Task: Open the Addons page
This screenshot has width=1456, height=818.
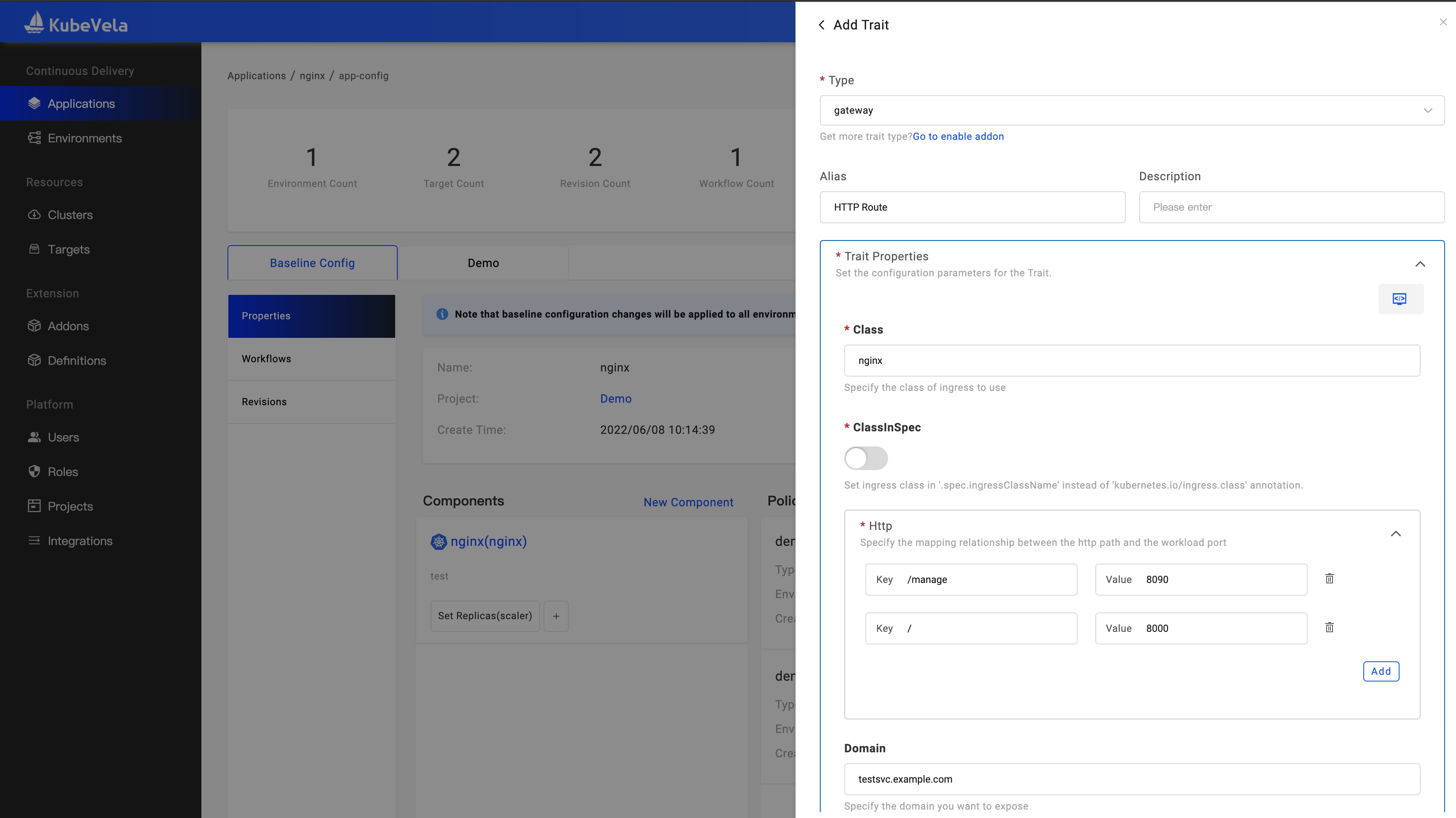Action: pyautogui.click(x=68, y=326)
